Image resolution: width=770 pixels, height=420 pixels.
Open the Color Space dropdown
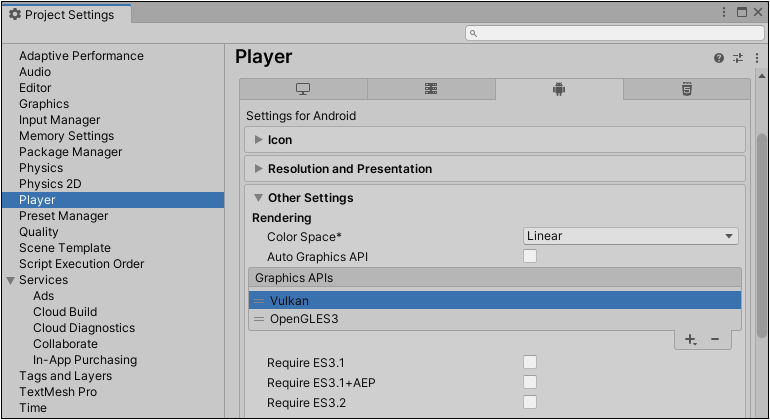point(630,236)
